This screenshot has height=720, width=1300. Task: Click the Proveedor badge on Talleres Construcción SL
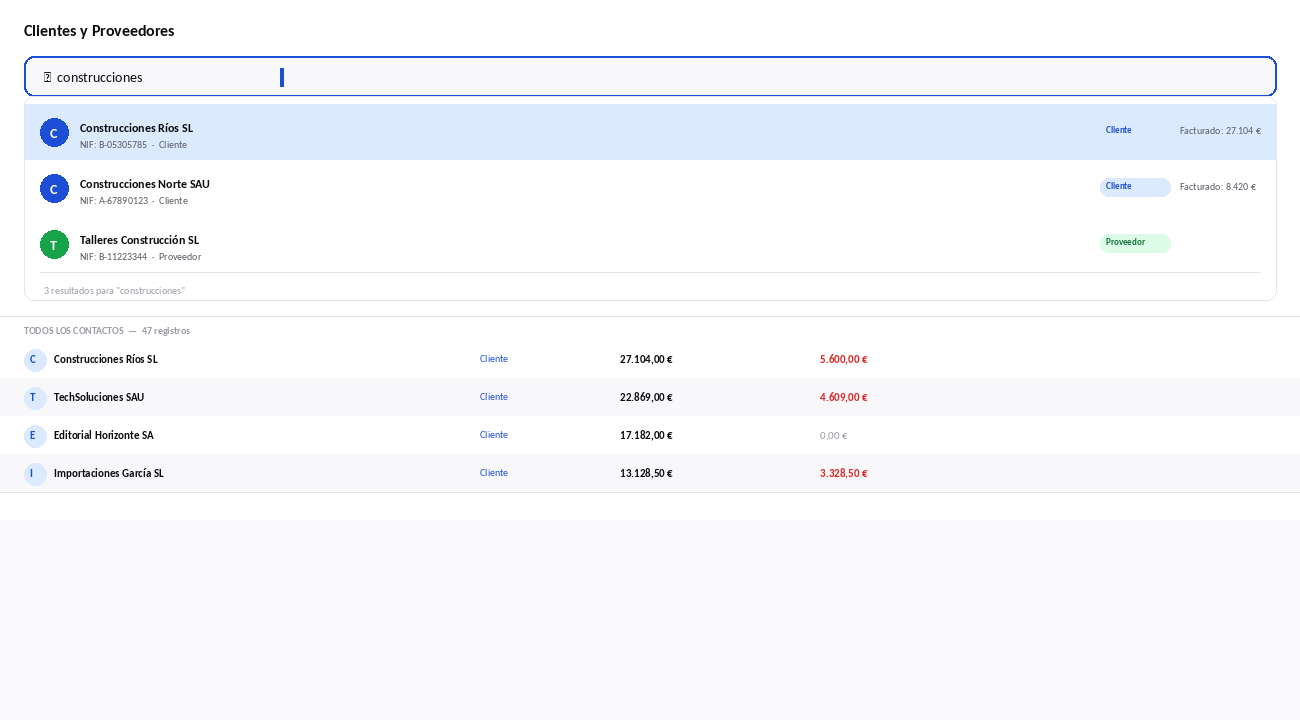1135,243
